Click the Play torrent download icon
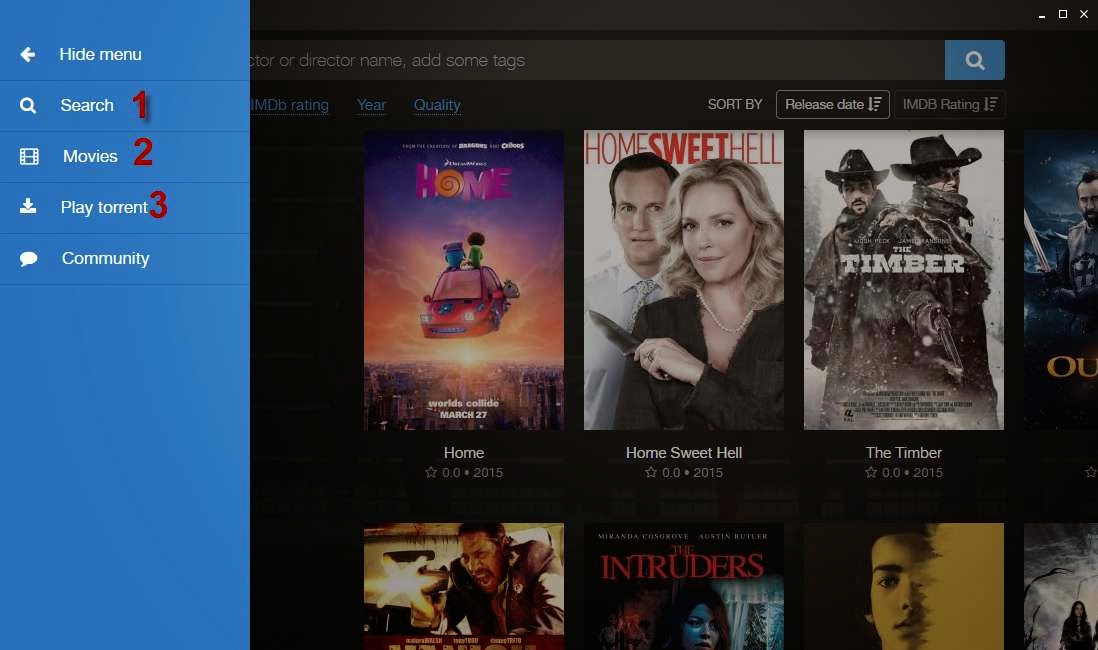1098x650 pixels. point(28,206)
